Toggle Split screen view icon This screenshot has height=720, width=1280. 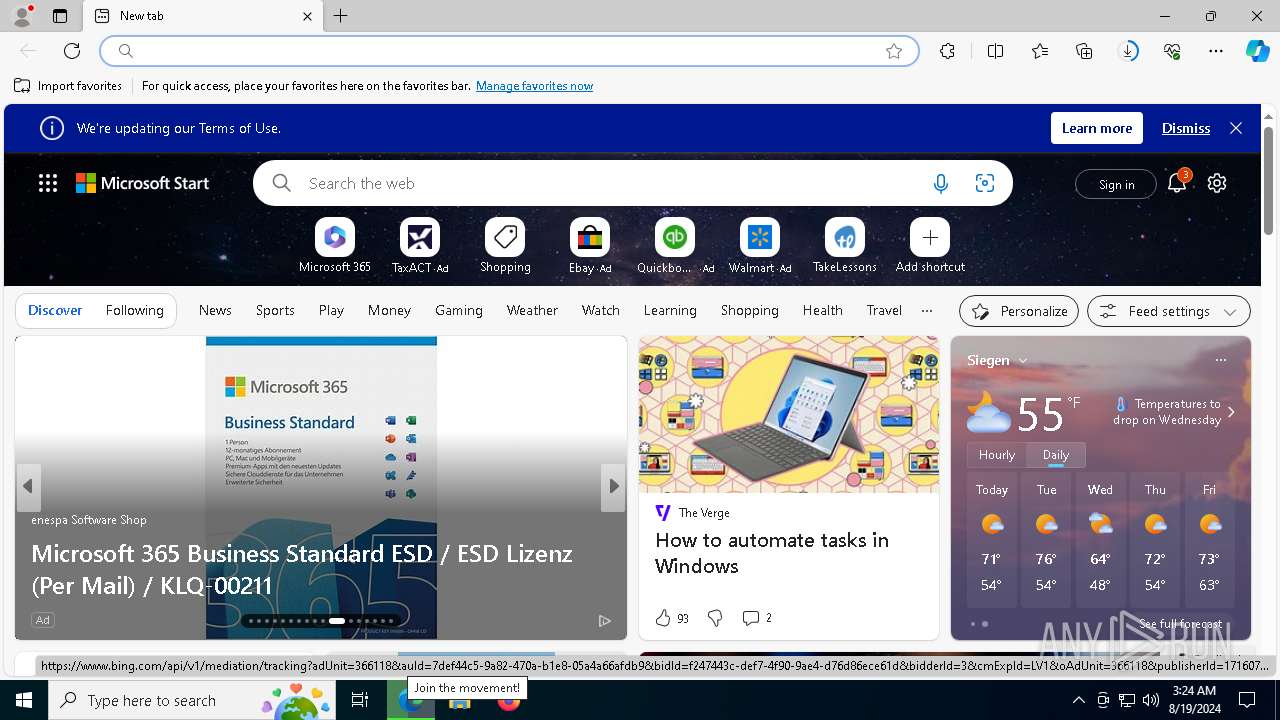(995, 51)
